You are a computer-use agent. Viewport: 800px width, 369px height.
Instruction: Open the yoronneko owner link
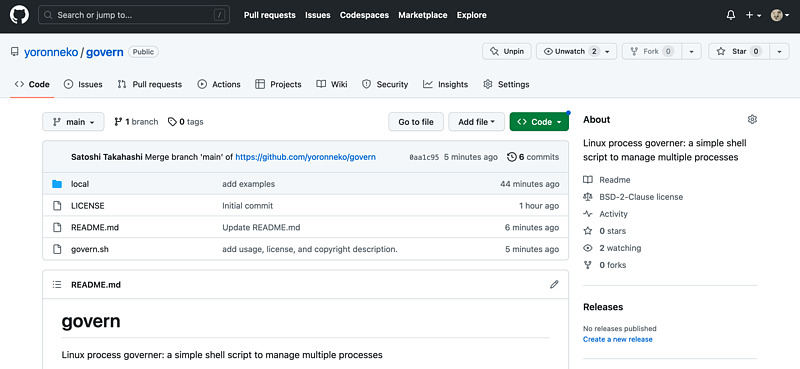pos(51,52)
